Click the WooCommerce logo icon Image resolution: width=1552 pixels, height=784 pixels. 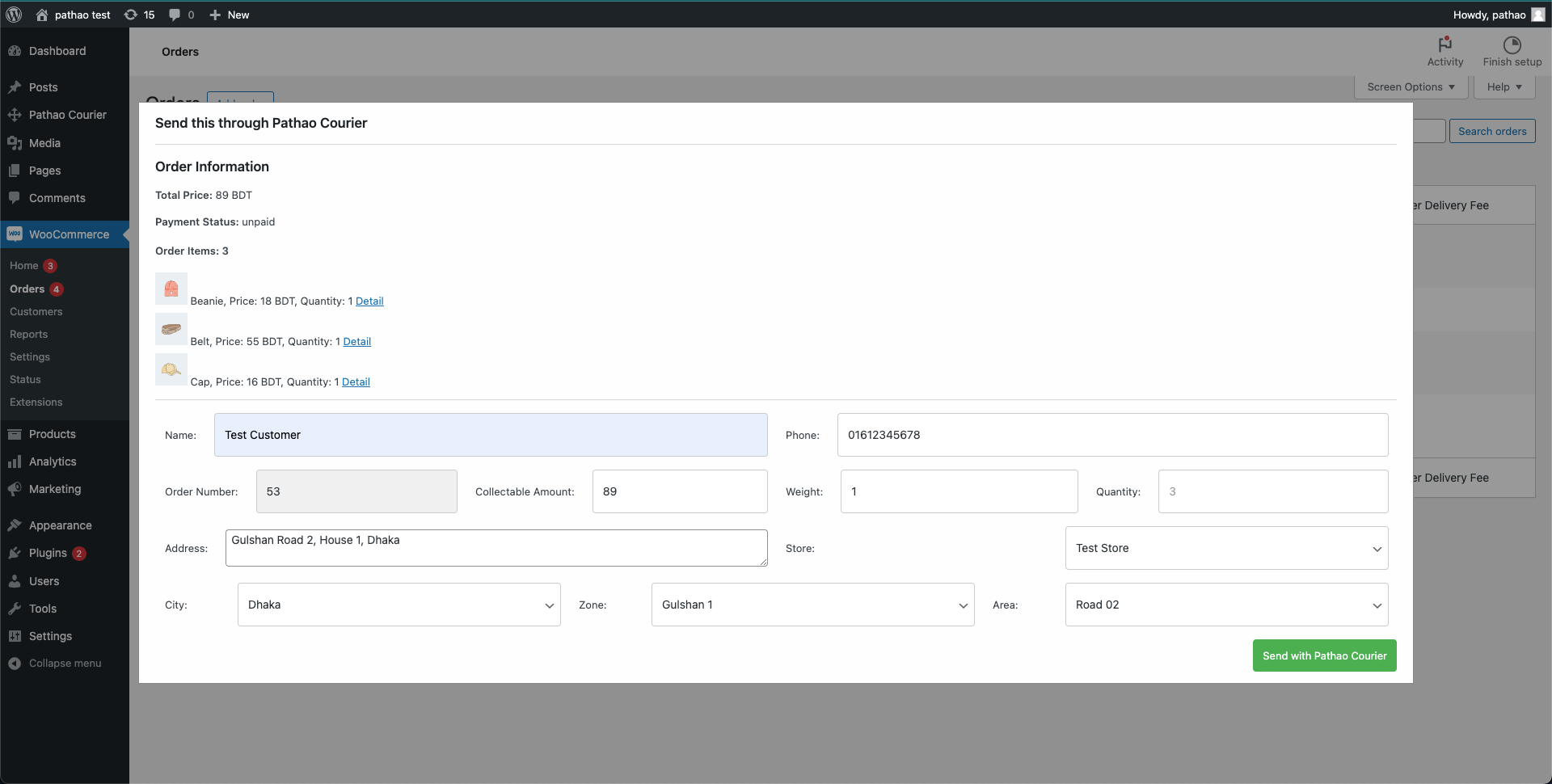tap(15, 234)
